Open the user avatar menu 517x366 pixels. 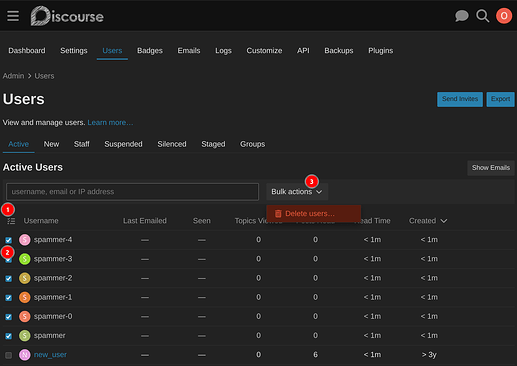tap(504, 16)
